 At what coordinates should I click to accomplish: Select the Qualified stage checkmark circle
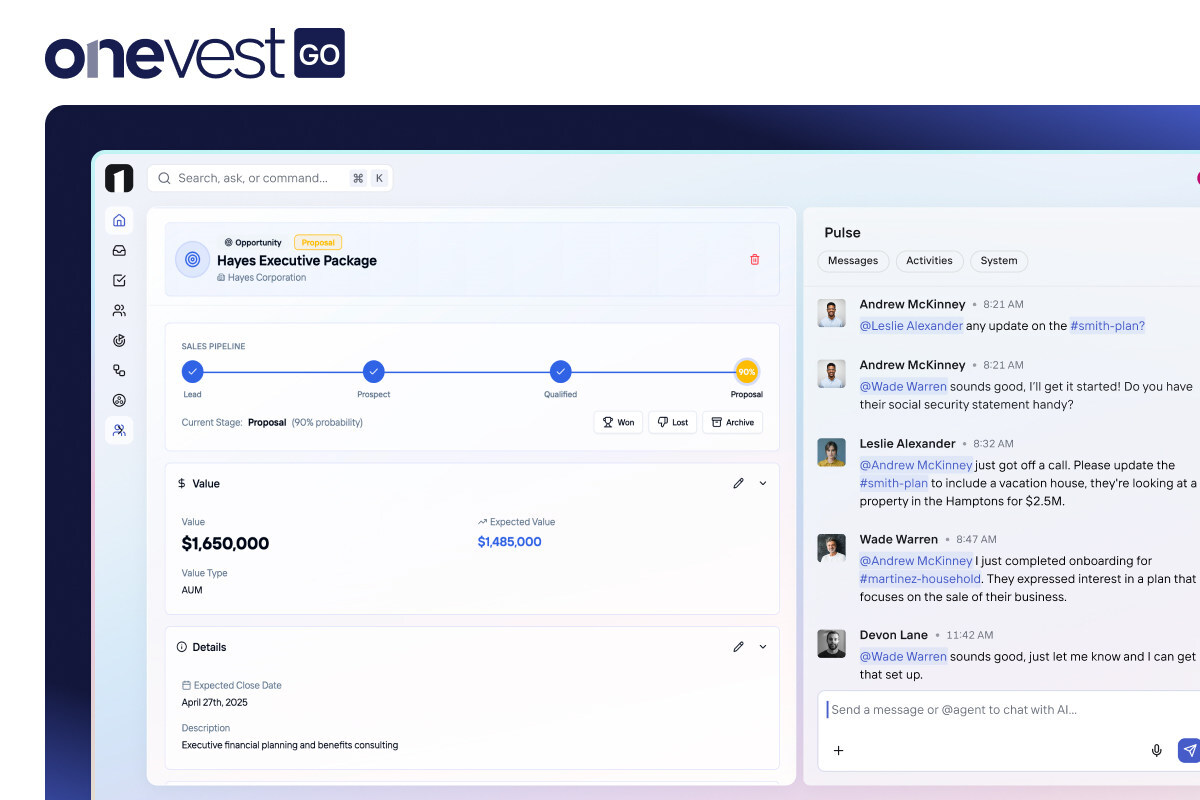tap(560, 372)
